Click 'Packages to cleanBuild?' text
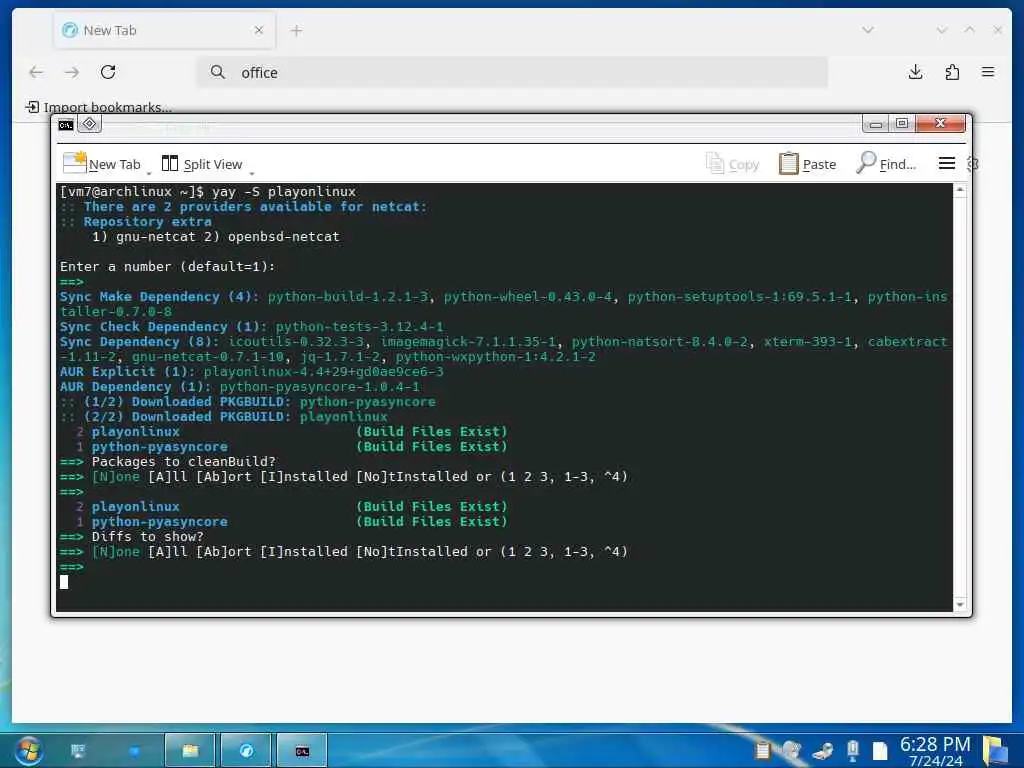Image resolution: width=1024 pixels, height=768 pixels. click(x=184, y=462)
